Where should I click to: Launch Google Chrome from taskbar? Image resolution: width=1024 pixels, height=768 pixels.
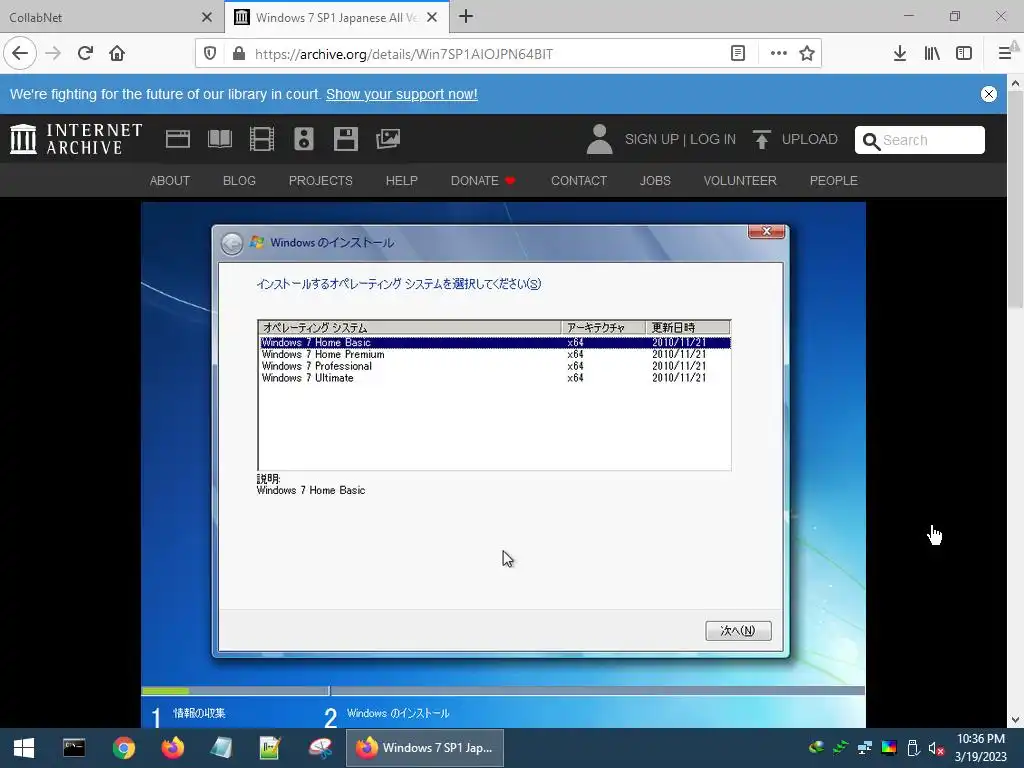coord(123,748)
